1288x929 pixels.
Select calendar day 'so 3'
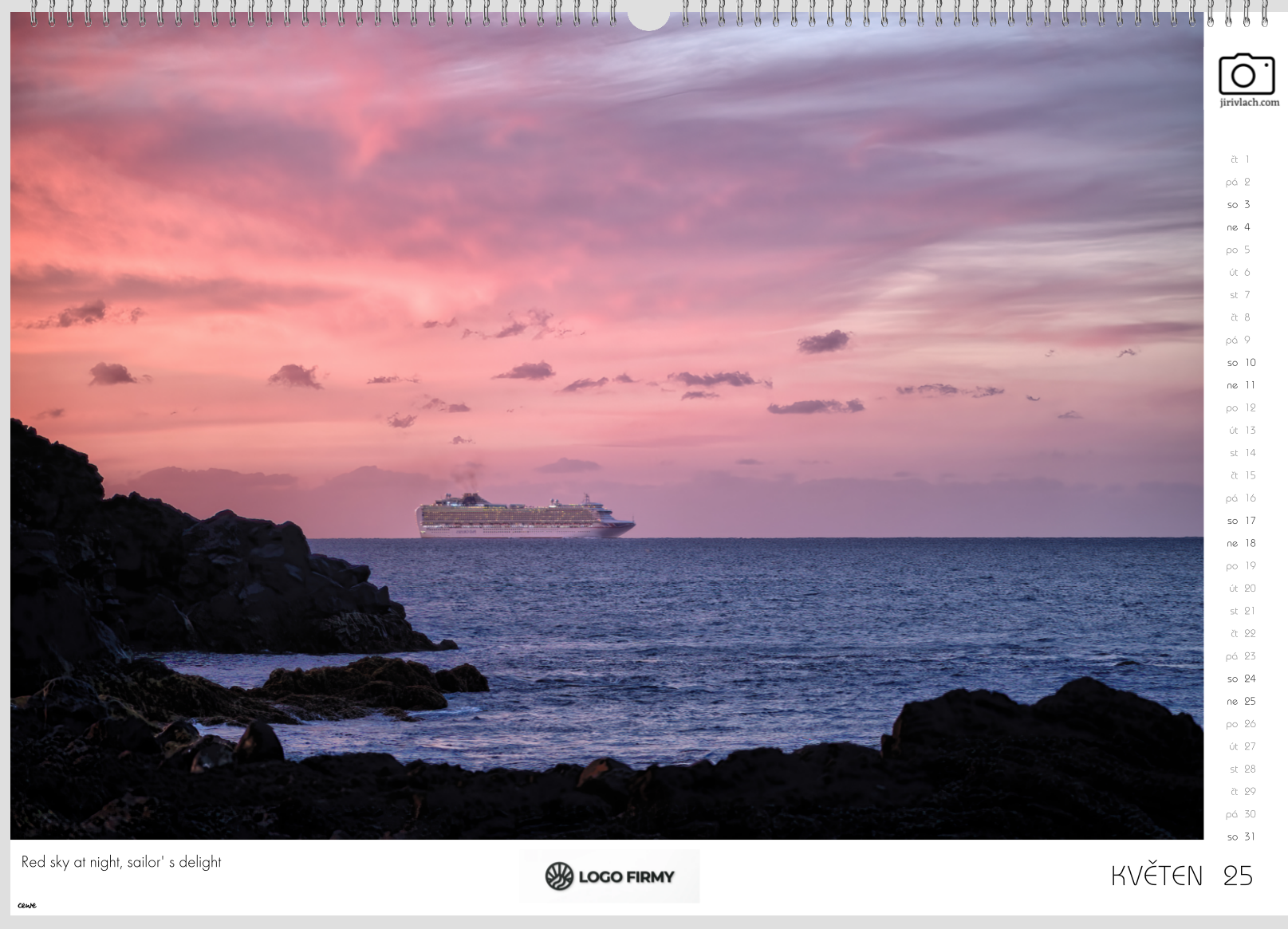point(1239,205)
